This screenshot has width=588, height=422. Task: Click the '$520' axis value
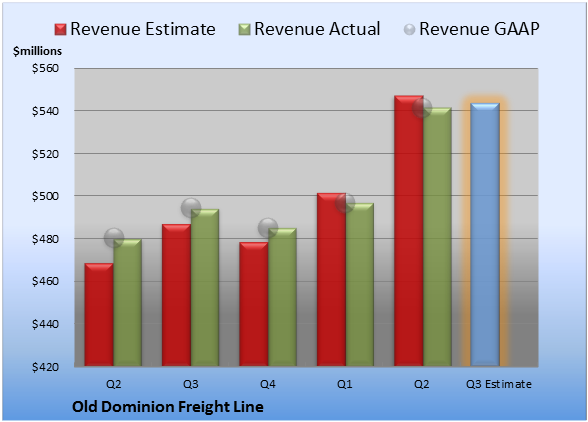click(45, 154)
